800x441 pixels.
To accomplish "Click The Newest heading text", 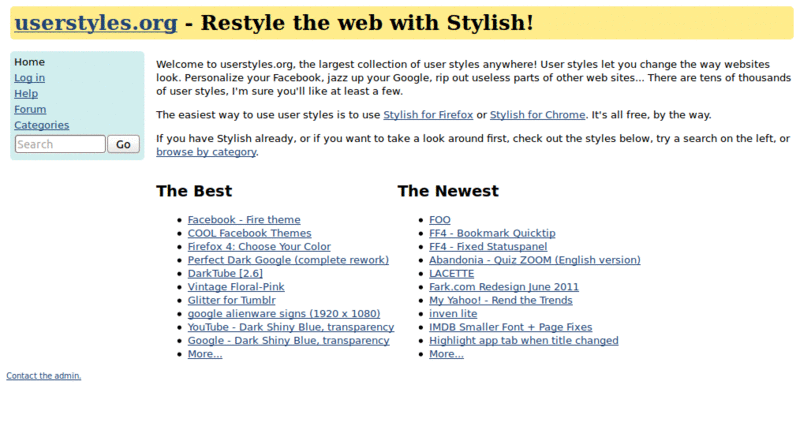I will [448, 191].
